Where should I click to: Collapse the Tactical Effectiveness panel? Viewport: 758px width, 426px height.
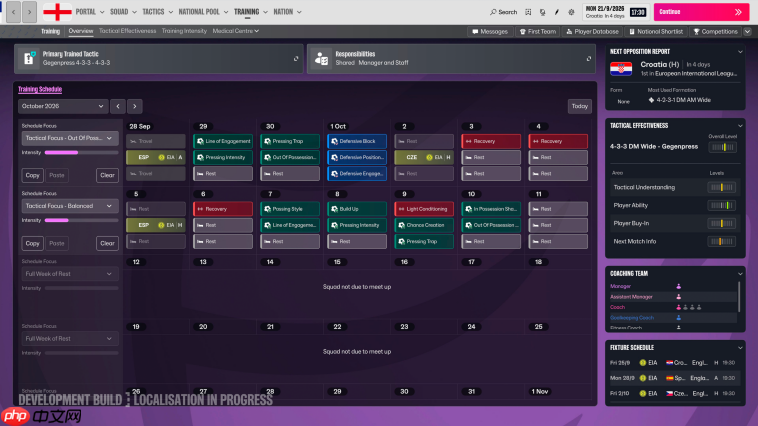tap(740, 126)
